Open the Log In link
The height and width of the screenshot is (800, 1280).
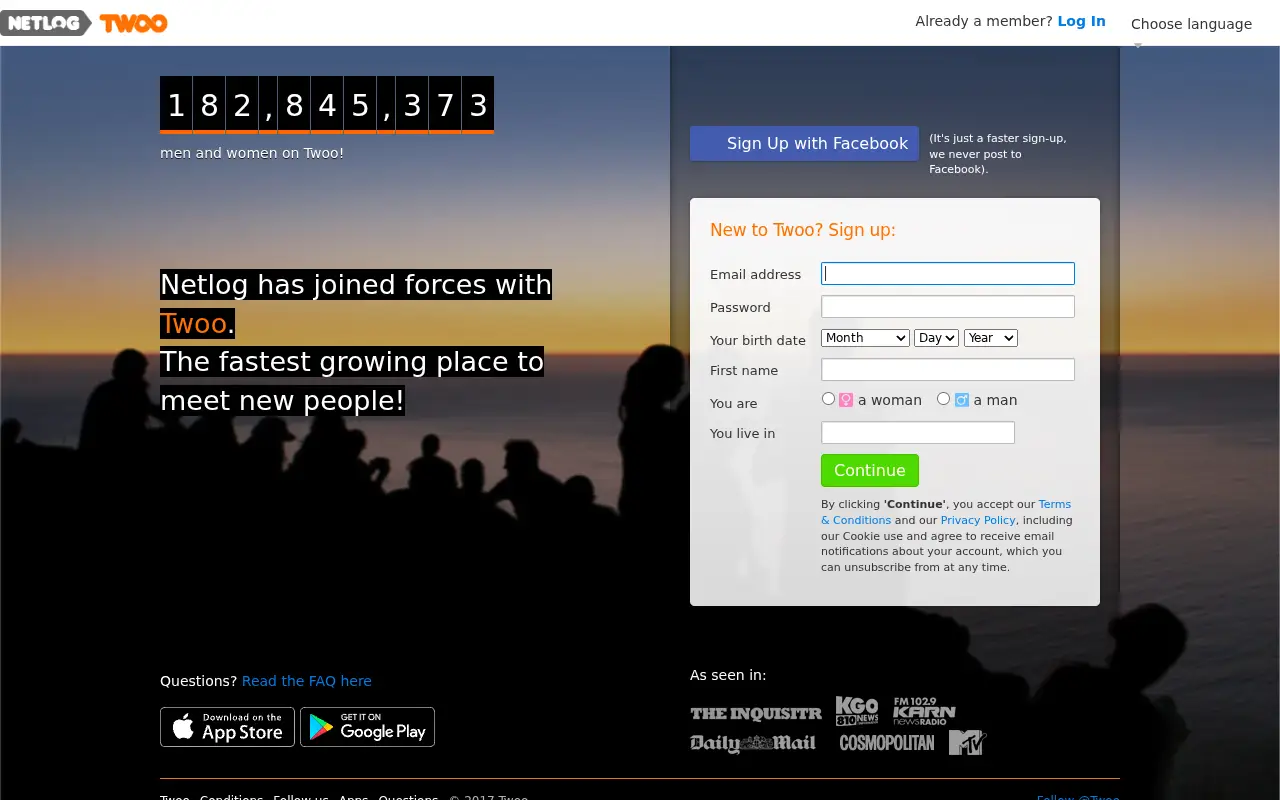coord(1081,21)
